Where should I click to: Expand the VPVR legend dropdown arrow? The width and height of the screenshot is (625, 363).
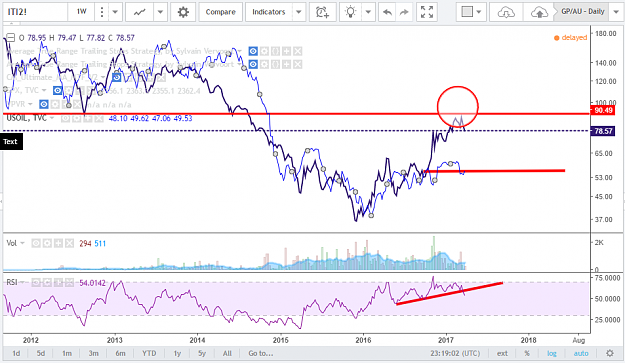pyautogui.click(x=31, y=104)
